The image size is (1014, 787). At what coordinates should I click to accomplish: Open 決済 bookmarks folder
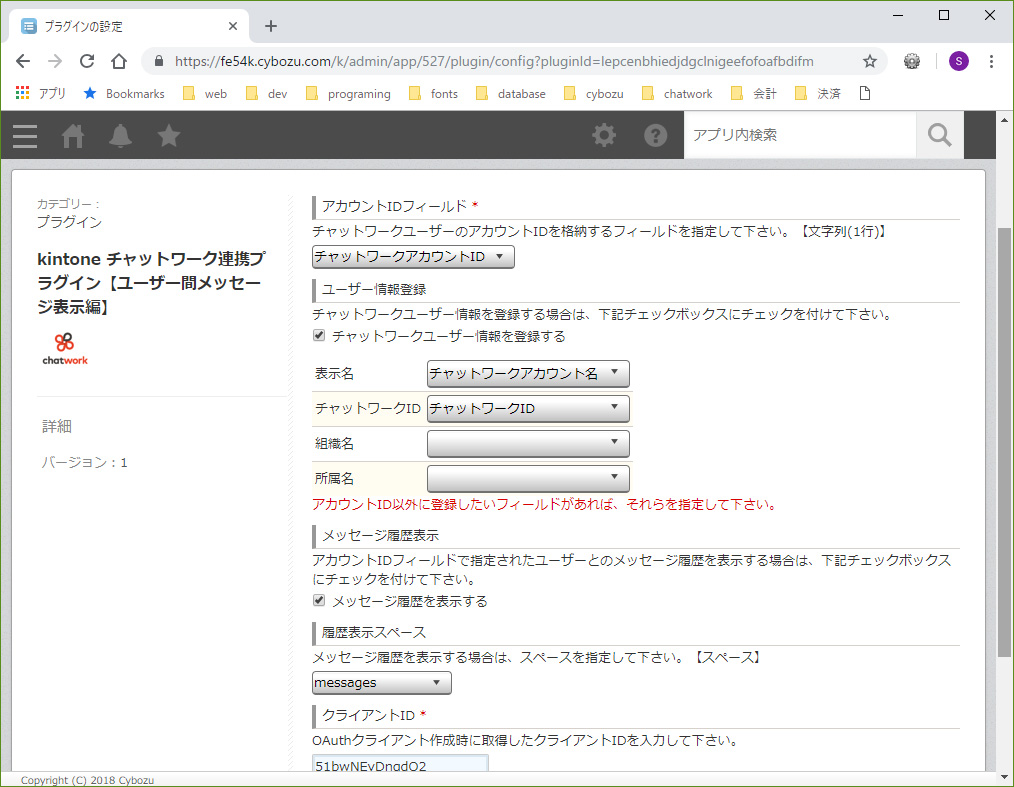[x=817, y=93]
